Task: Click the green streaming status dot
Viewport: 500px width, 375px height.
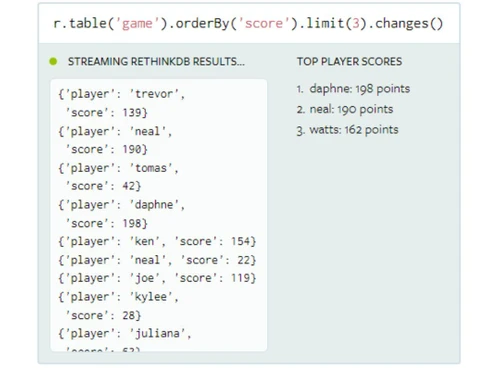Action: pos(53,61)
